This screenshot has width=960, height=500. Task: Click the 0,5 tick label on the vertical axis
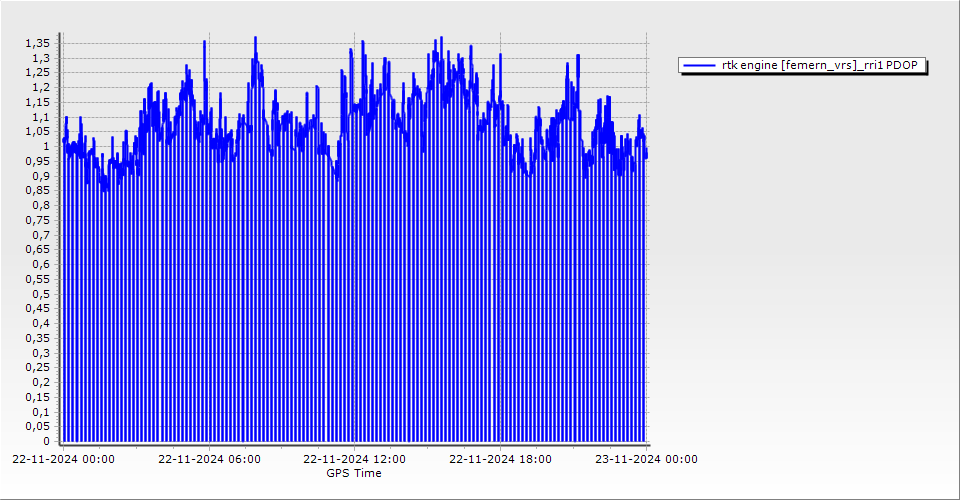(40, 294)
